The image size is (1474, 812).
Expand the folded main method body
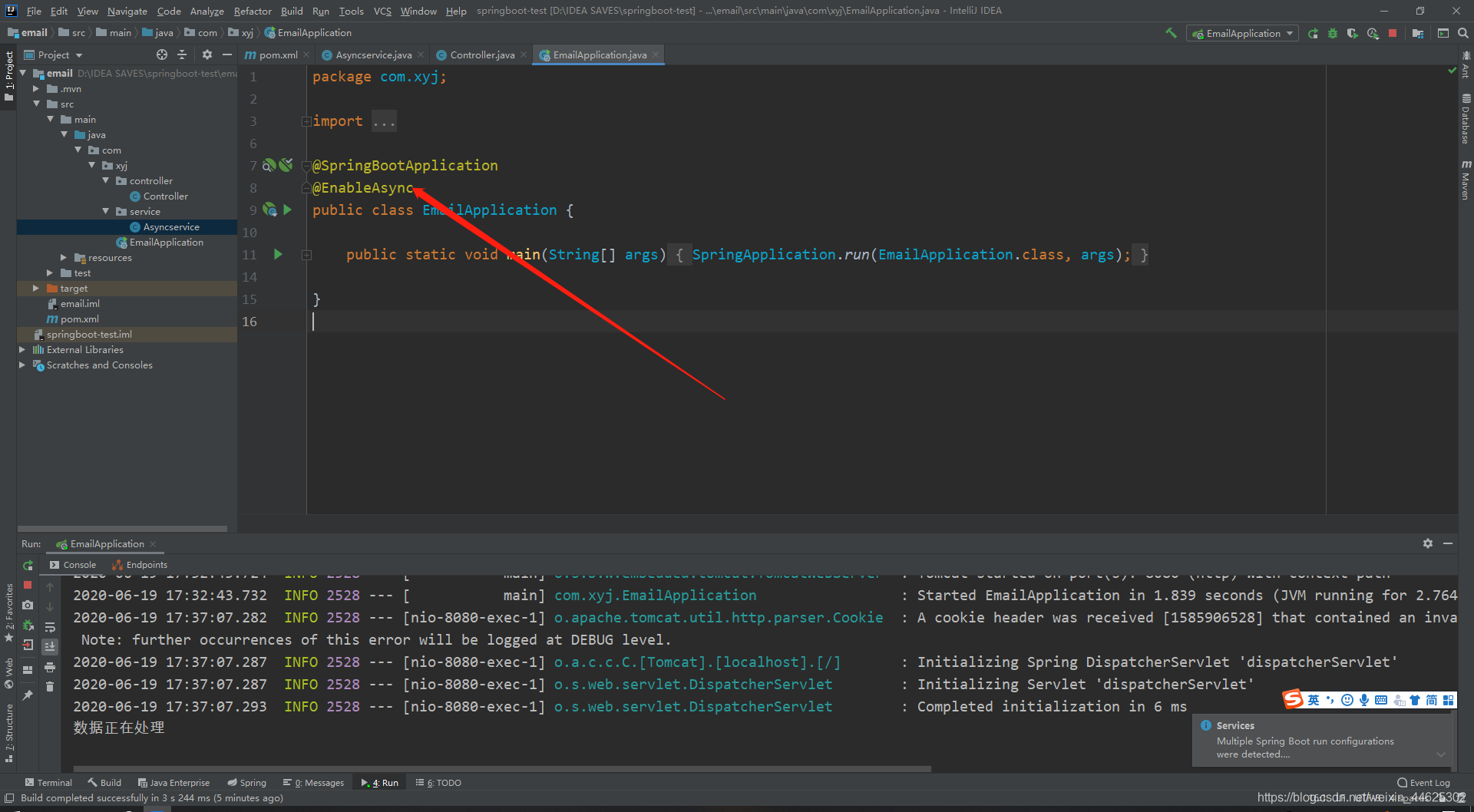pyautogui.click(x=306, y=255)
